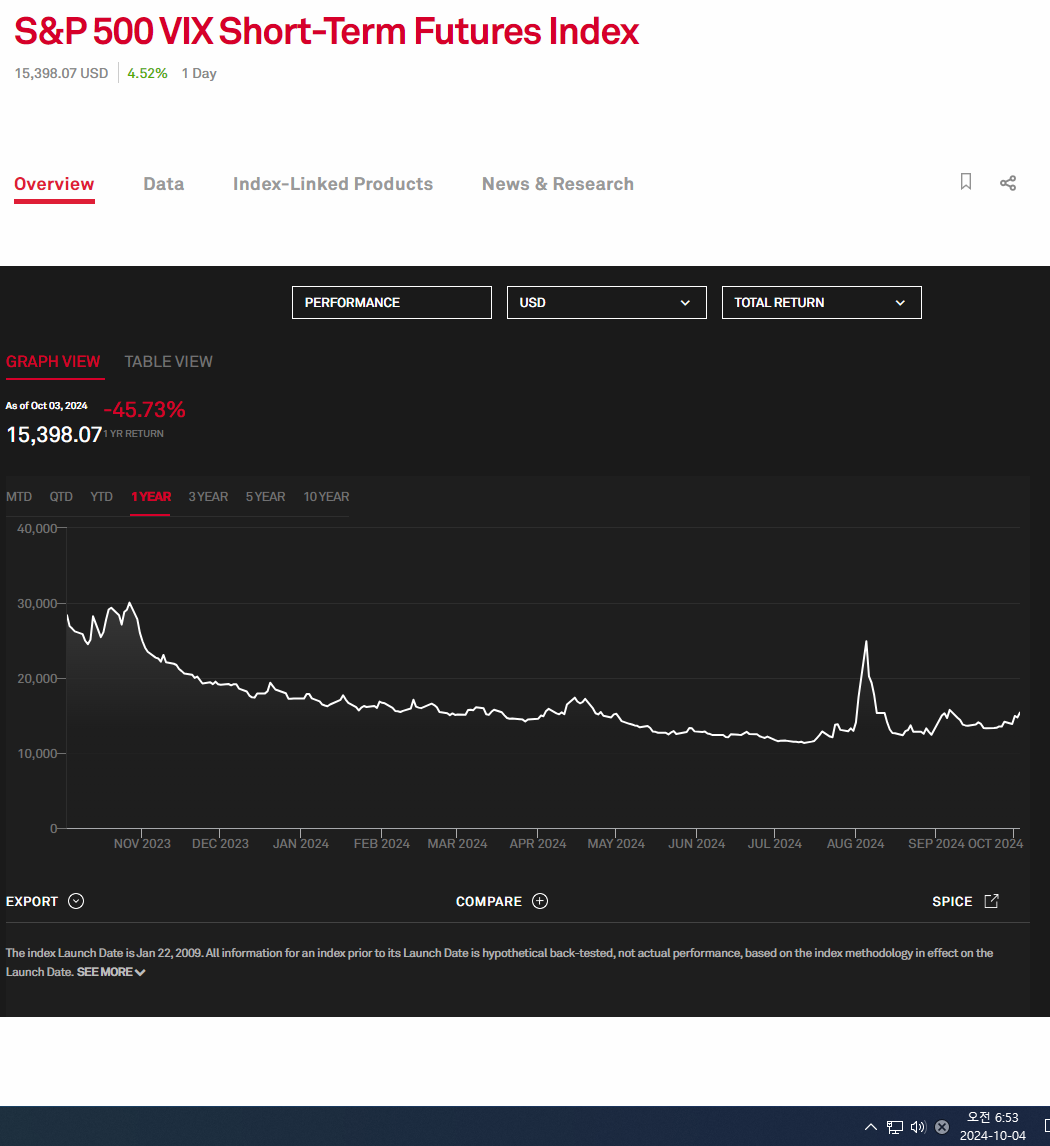Select the QTD time range
The width and height of the screenshot is (1050, 1146).
[61, 496]
